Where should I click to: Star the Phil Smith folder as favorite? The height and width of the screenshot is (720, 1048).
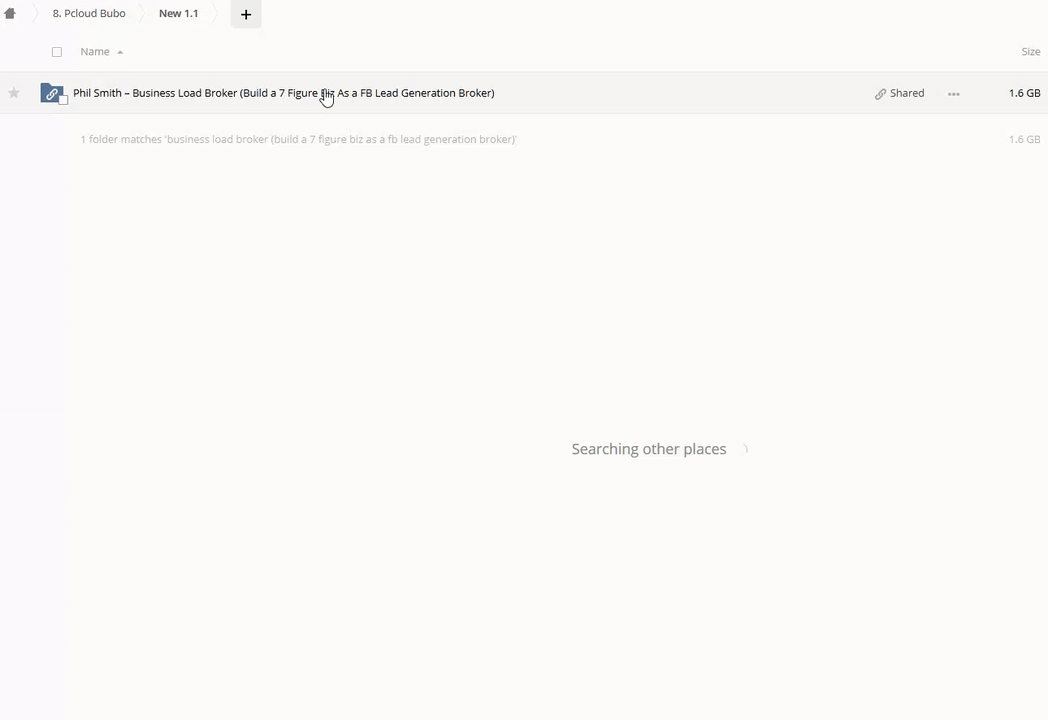(14, 93)
